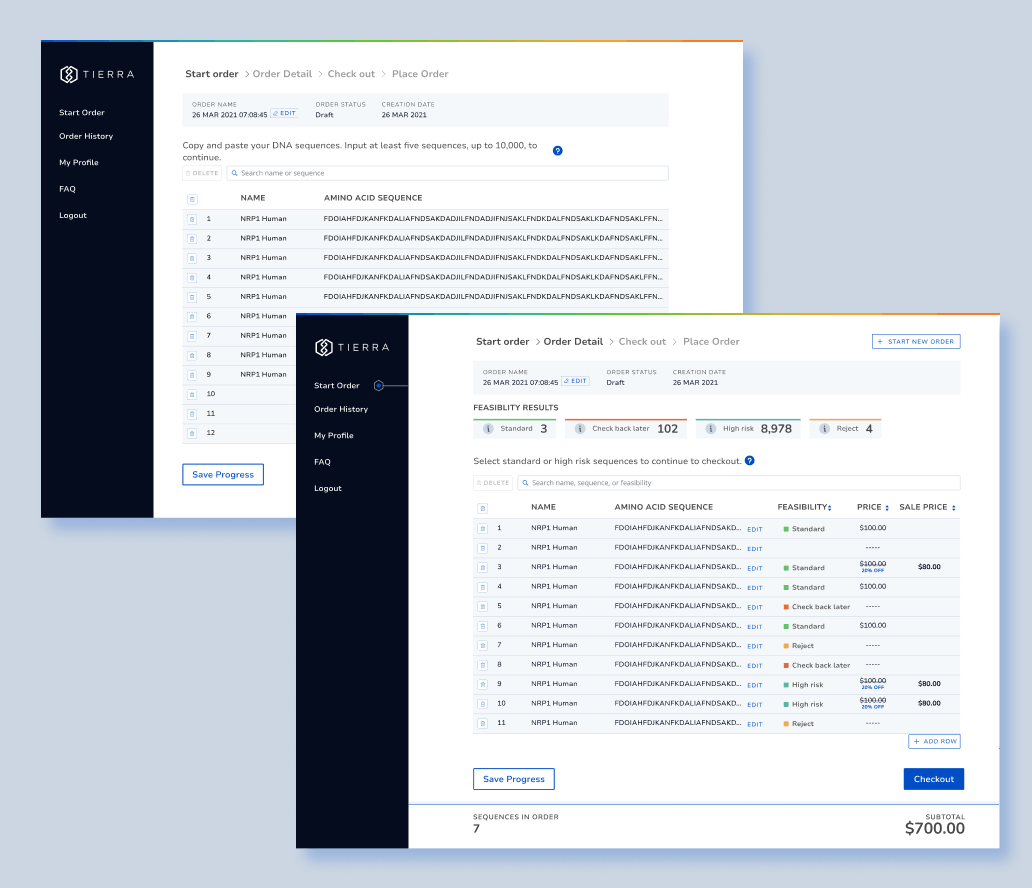Delete row 5 using its trash icon in Order Detail
This screenshot has height=888, width=1032.
click(x=482, y=606)
